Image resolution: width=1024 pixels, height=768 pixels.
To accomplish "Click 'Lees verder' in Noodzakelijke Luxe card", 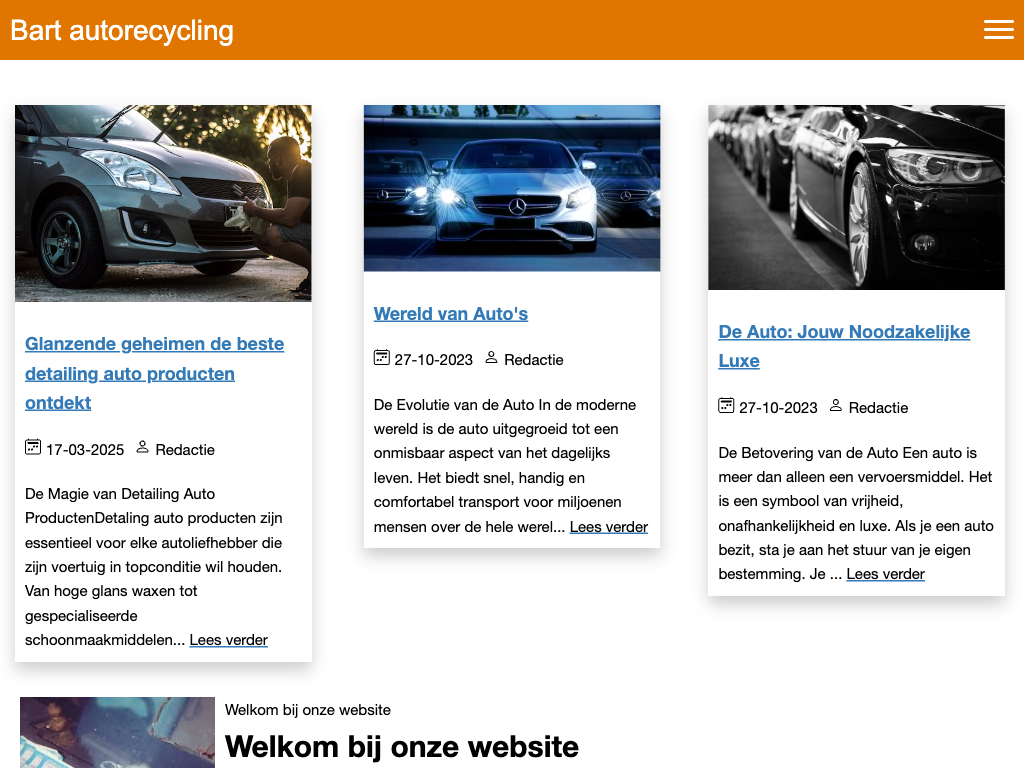I will point(885,574).
